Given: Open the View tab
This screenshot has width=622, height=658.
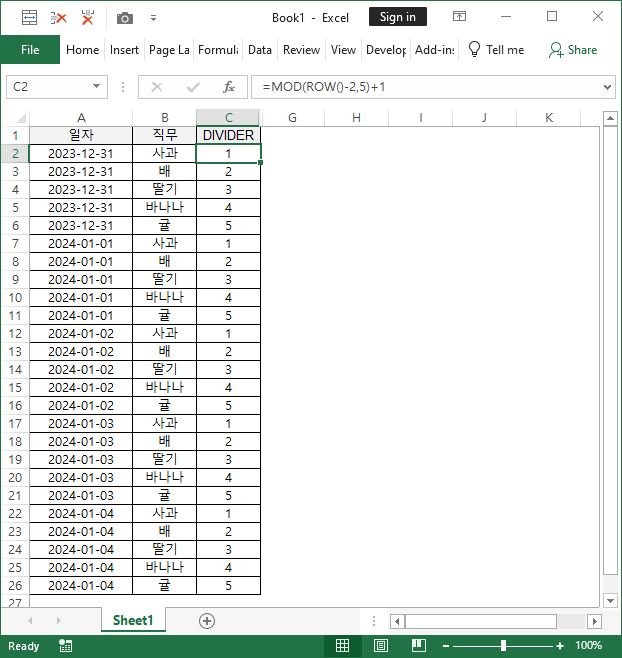Looking at the screenshot, I should click(x=343, y=50).
